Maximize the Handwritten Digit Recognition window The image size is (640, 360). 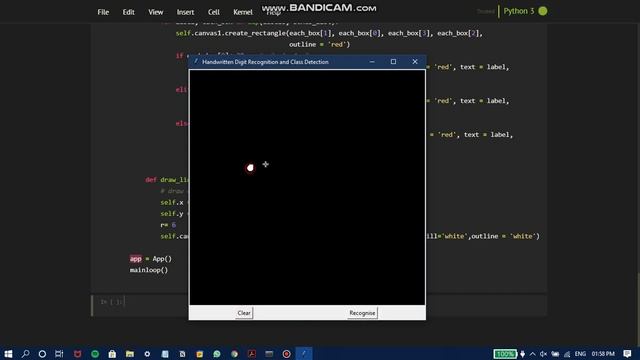[x=393, y=62]
